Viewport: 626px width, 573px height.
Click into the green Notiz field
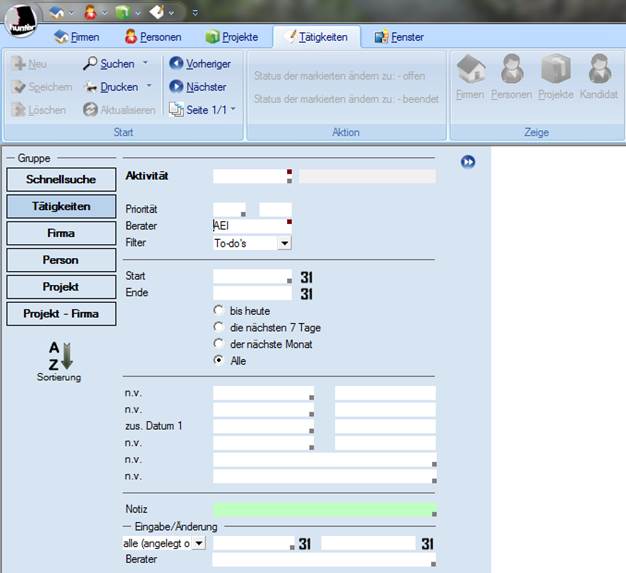pyautogui.click(x=324, y=510)
